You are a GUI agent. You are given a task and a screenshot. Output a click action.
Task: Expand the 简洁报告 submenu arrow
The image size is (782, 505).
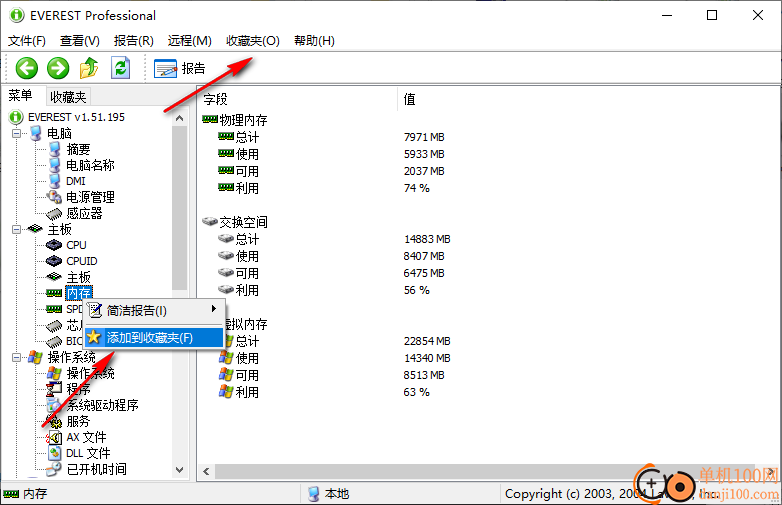pos(214,309)
